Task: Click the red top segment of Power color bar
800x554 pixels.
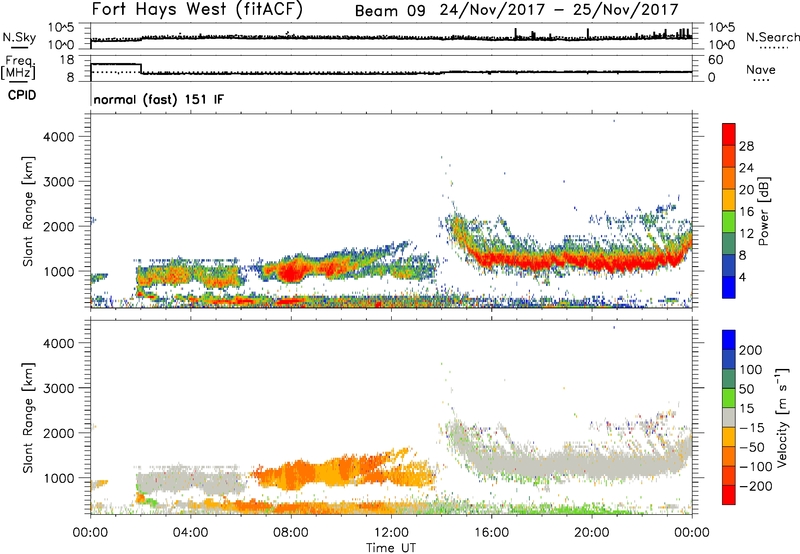Action: [729, 134]
